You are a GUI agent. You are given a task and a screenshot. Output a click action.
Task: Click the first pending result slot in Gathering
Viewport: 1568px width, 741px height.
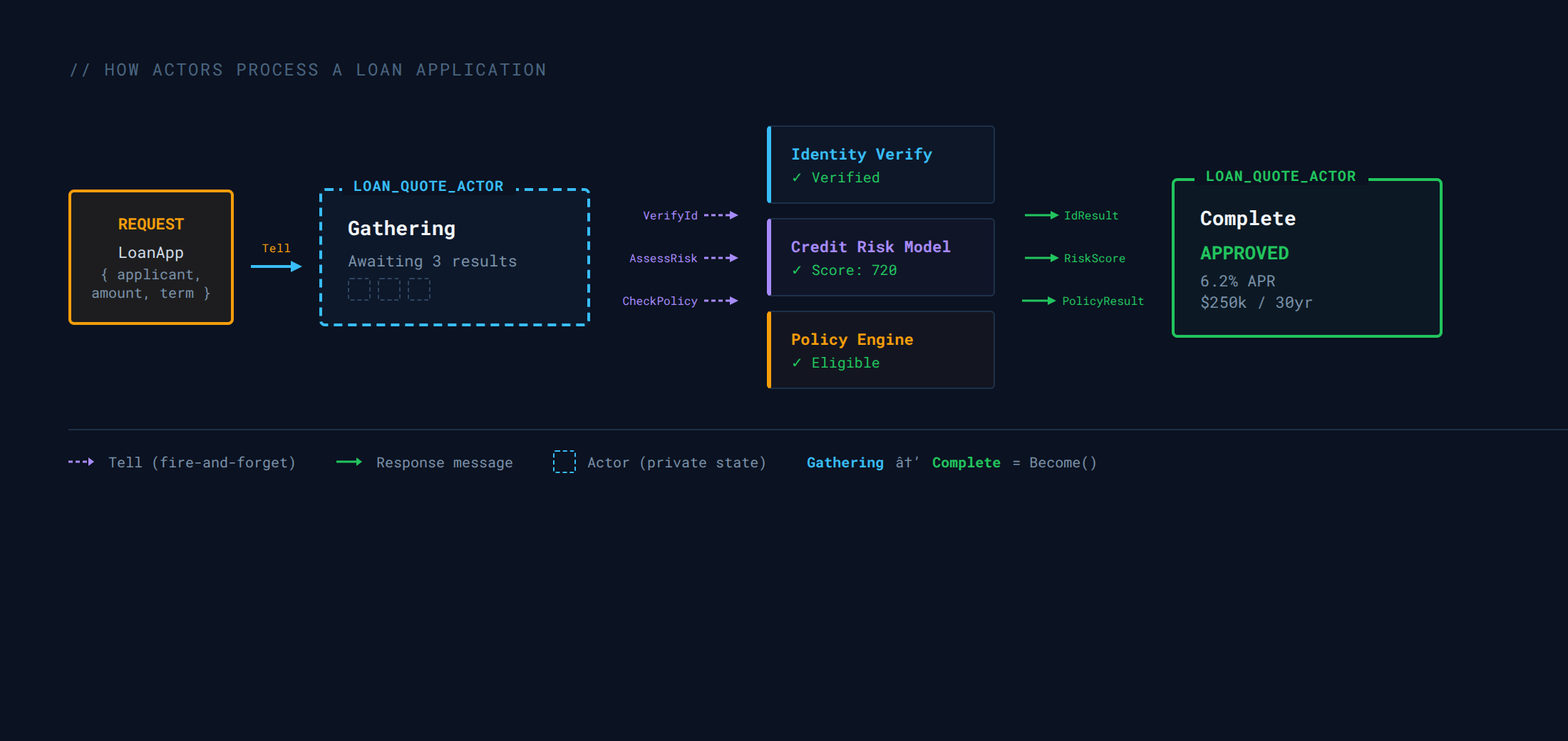coord(359,289)
